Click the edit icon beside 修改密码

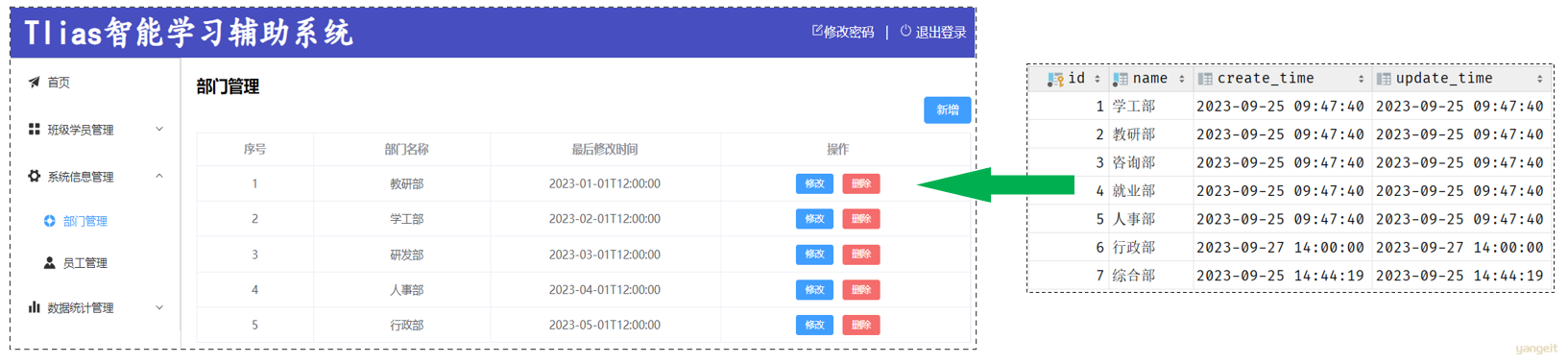(817, 31)
